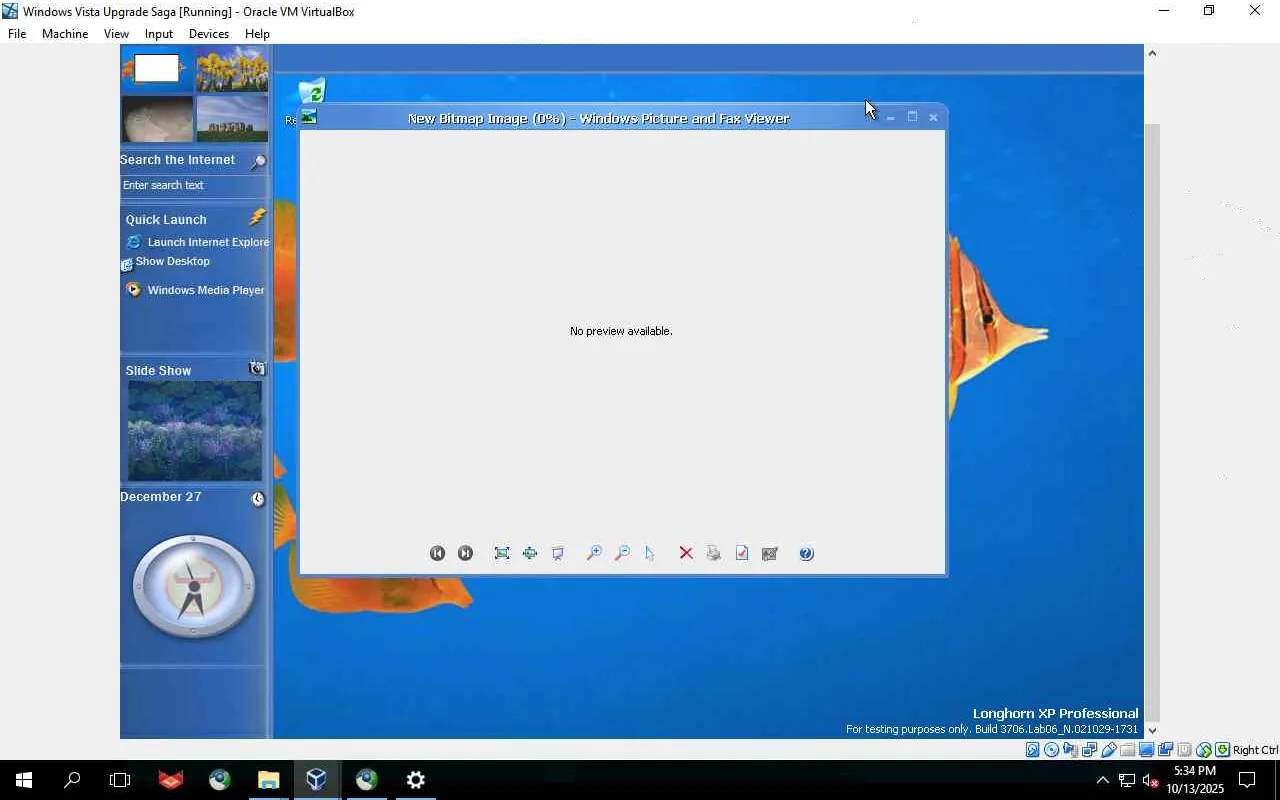Click the optical drive status icon
The height and width of the screenshot is (800, 1280).
tap(1052, 750)
